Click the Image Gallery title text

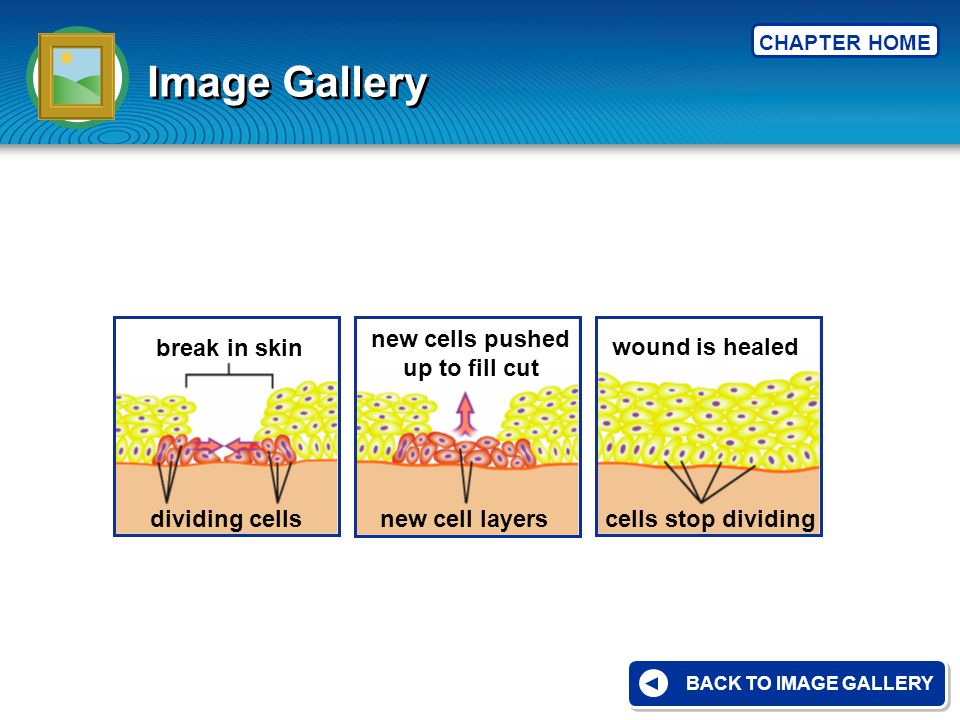tap(288, 83)
